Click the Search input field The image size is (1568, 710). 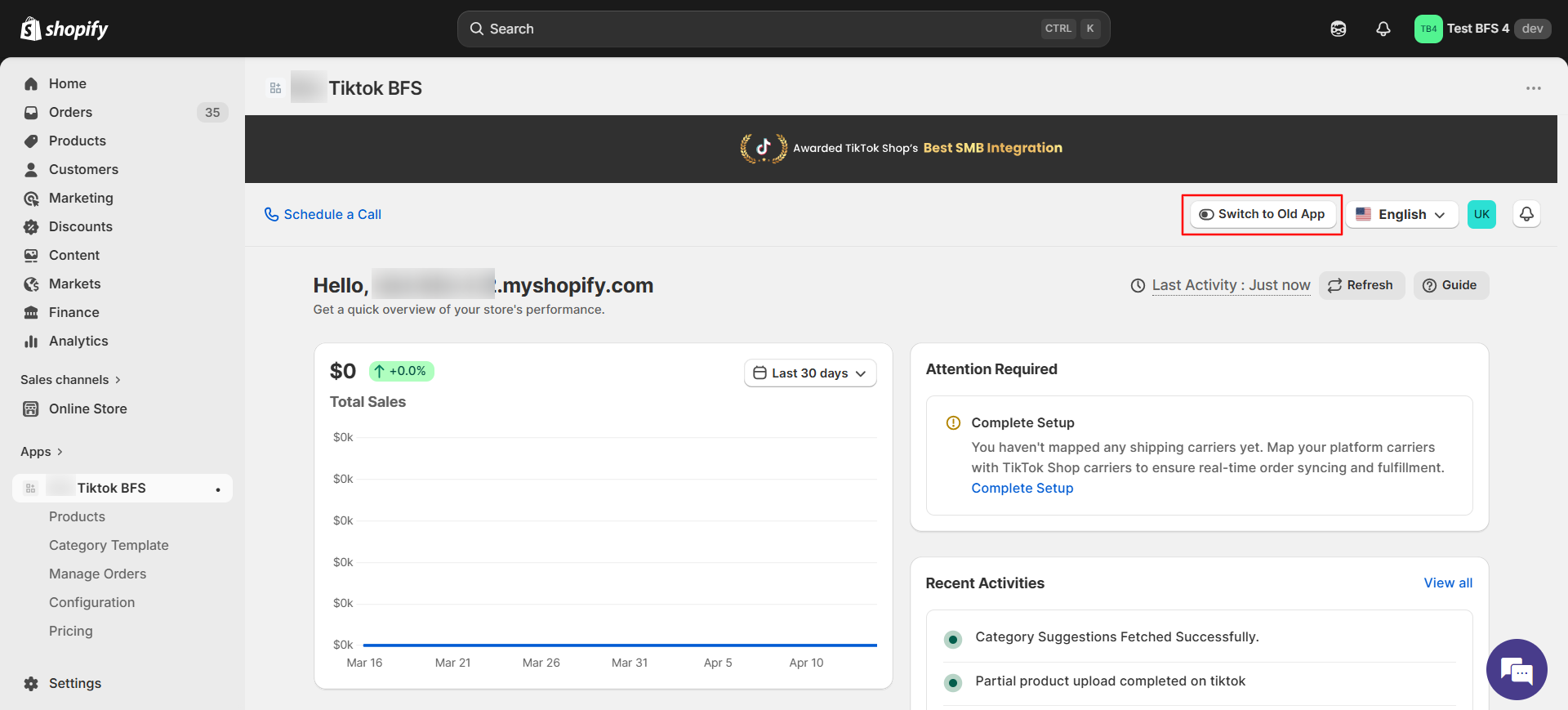click(x=782, y=29)
